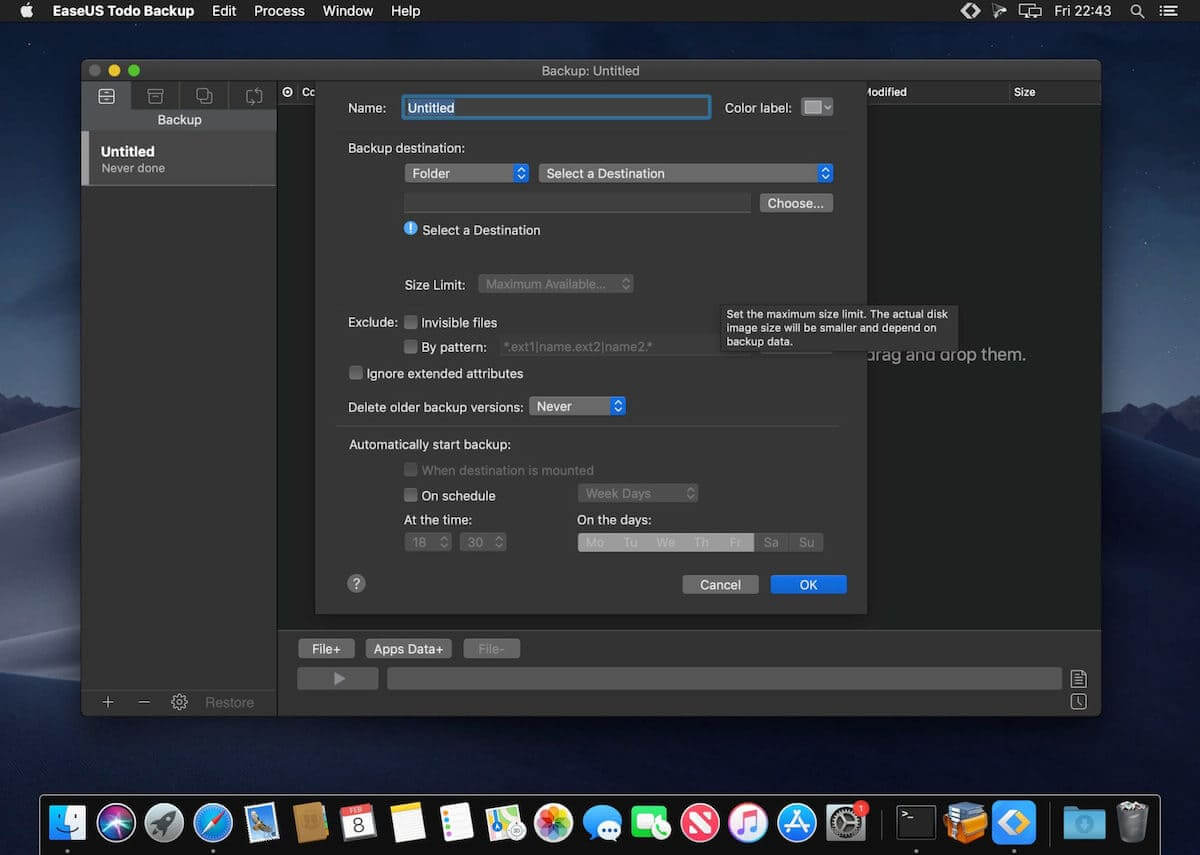Image resolution: width=1200 pixels, height=855 pixels.
Task: Launch Siri from the dock
Action: pyautogui.click(x=116, y=822)
